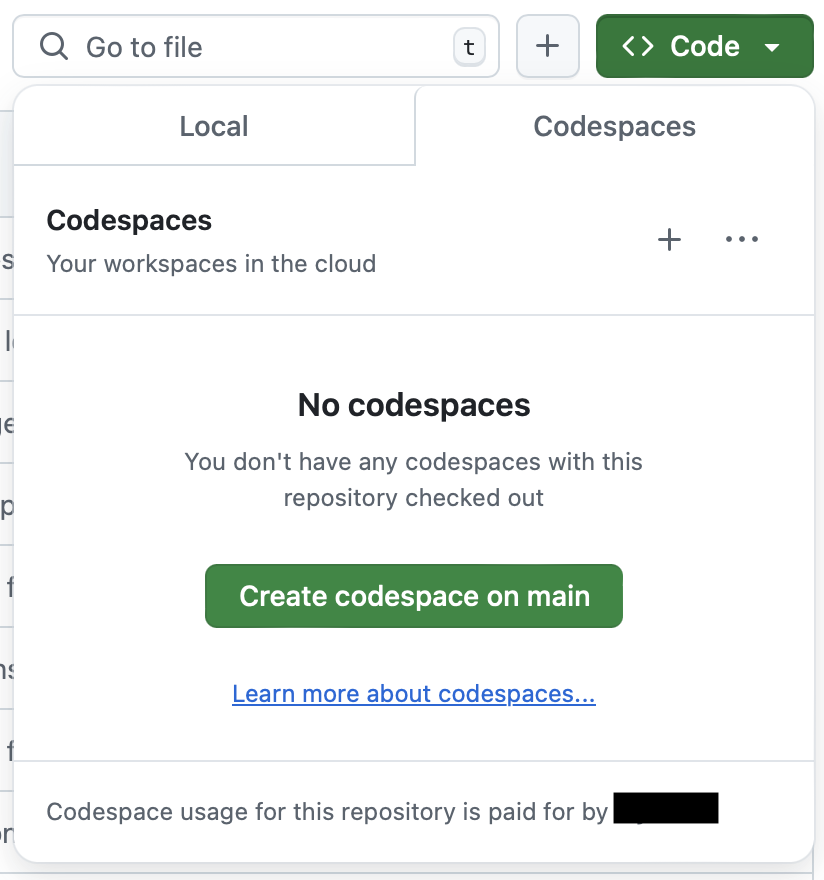The image size is (824, 880).
Task: Open the green Code dropdown button
Action: [x=704, y=46]
